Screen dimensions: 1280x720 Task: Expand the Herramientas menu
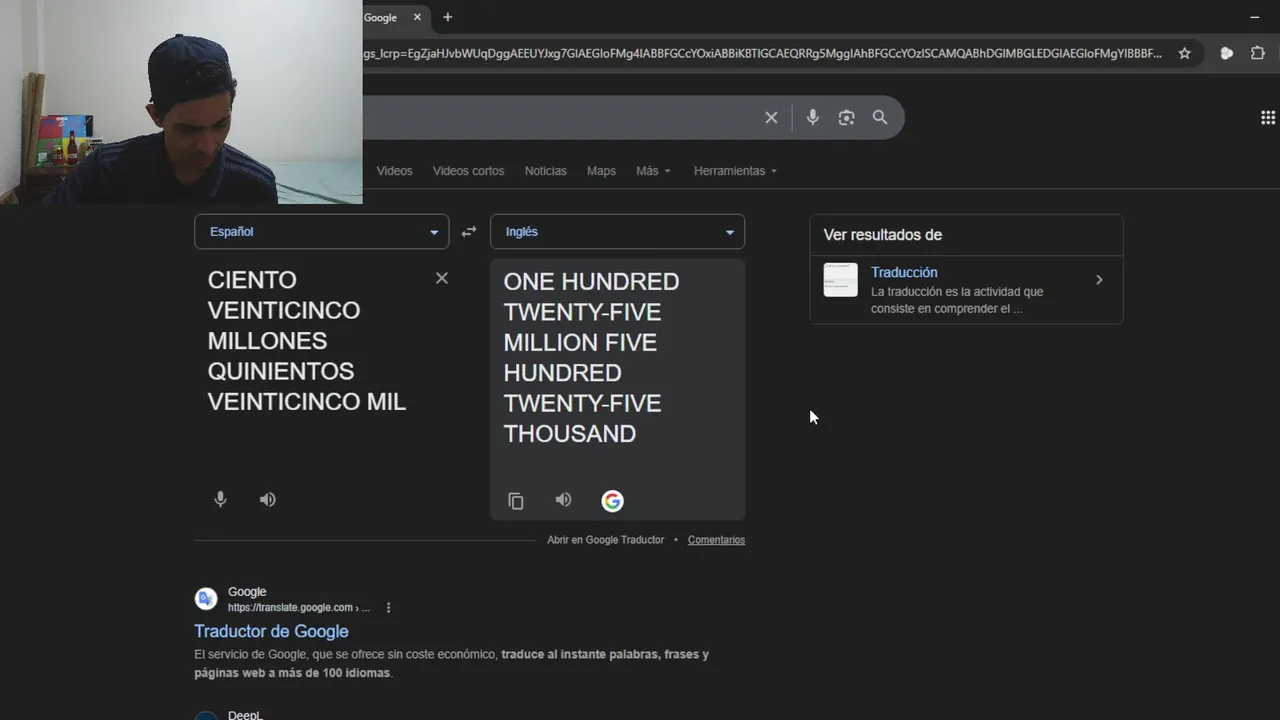(x=735, y=171)
